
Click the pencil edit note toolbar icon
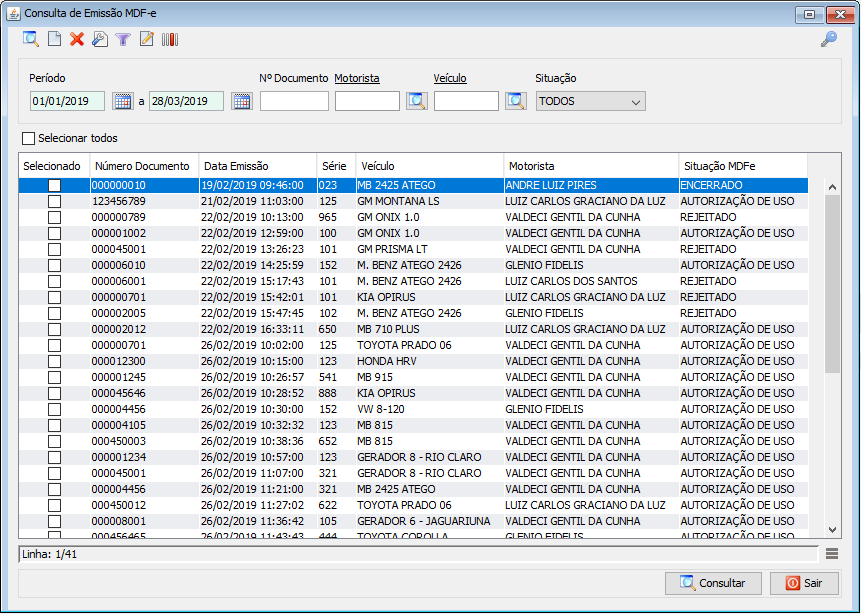pos(147,39)
